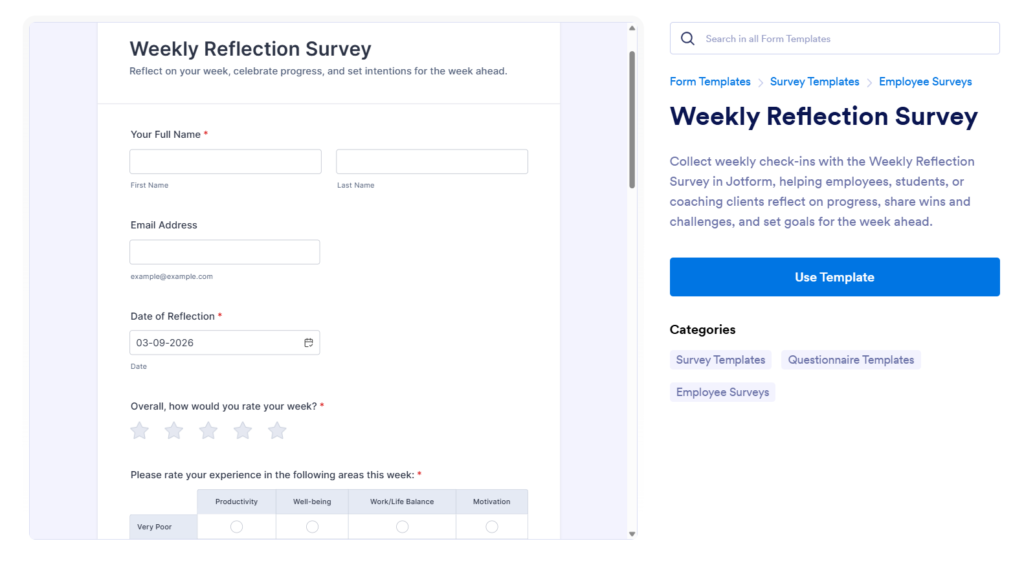Open the Form Templates breadcrumb
The image size is (1024, 574).
(710, 82)
